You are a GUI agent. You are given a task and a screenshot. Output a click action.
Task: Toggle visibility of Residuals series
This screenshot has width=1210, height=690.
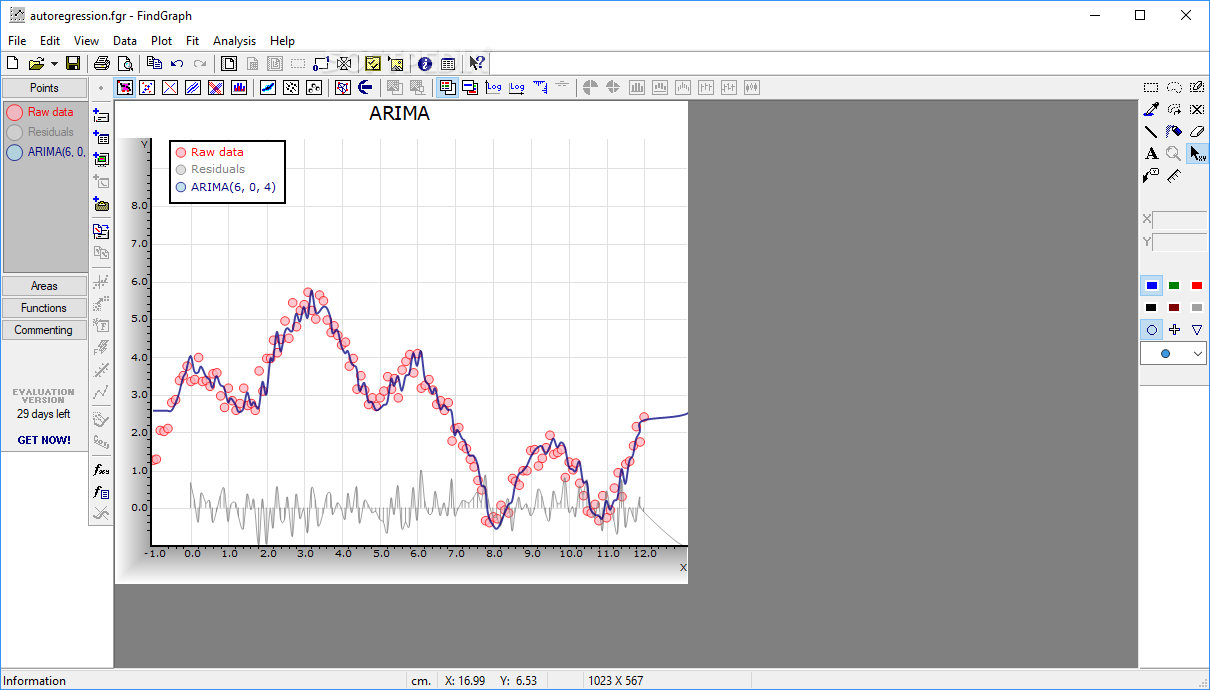15,132
